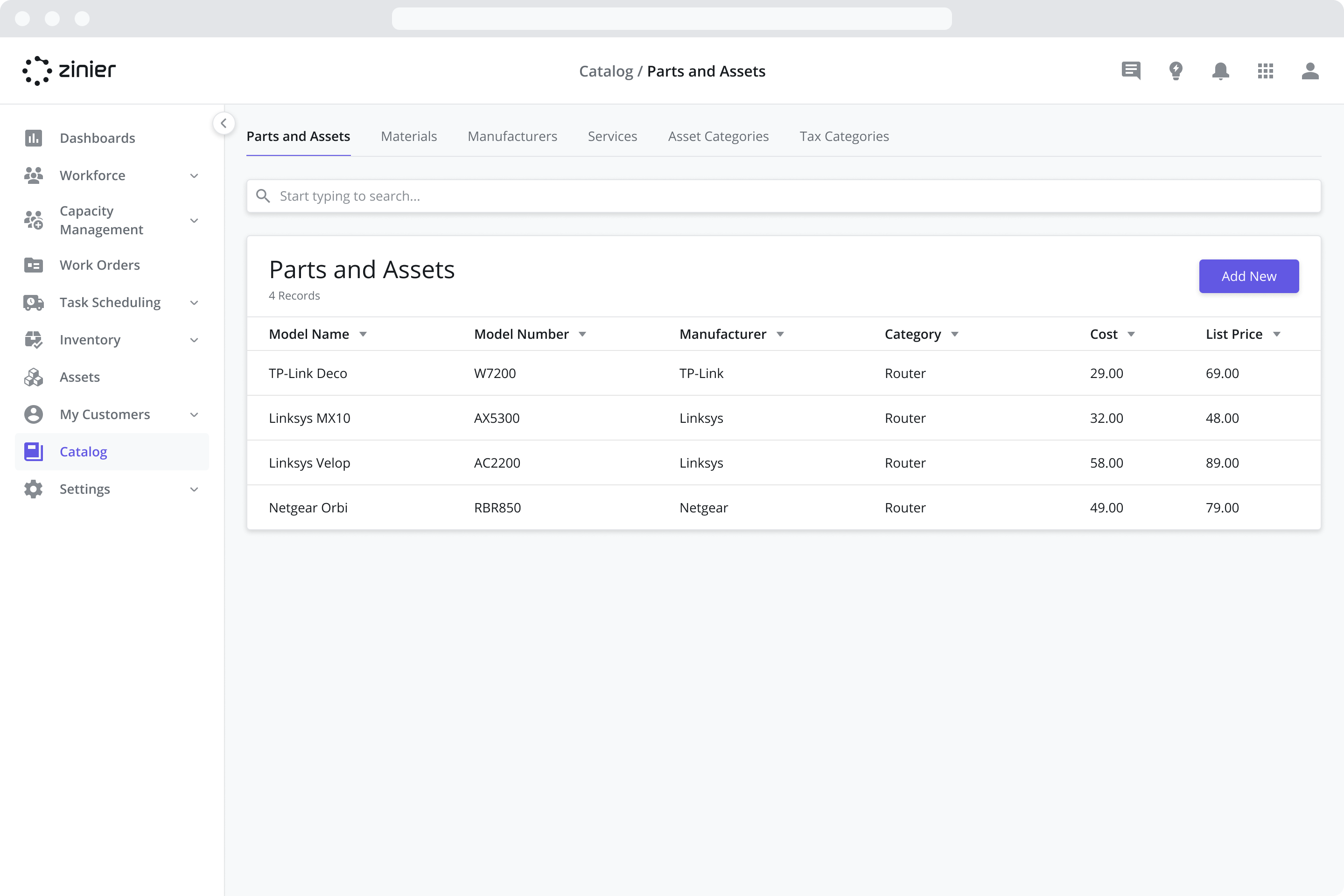Click model number RBR850
Screen dimensions: 1344x896
(498, 507)
